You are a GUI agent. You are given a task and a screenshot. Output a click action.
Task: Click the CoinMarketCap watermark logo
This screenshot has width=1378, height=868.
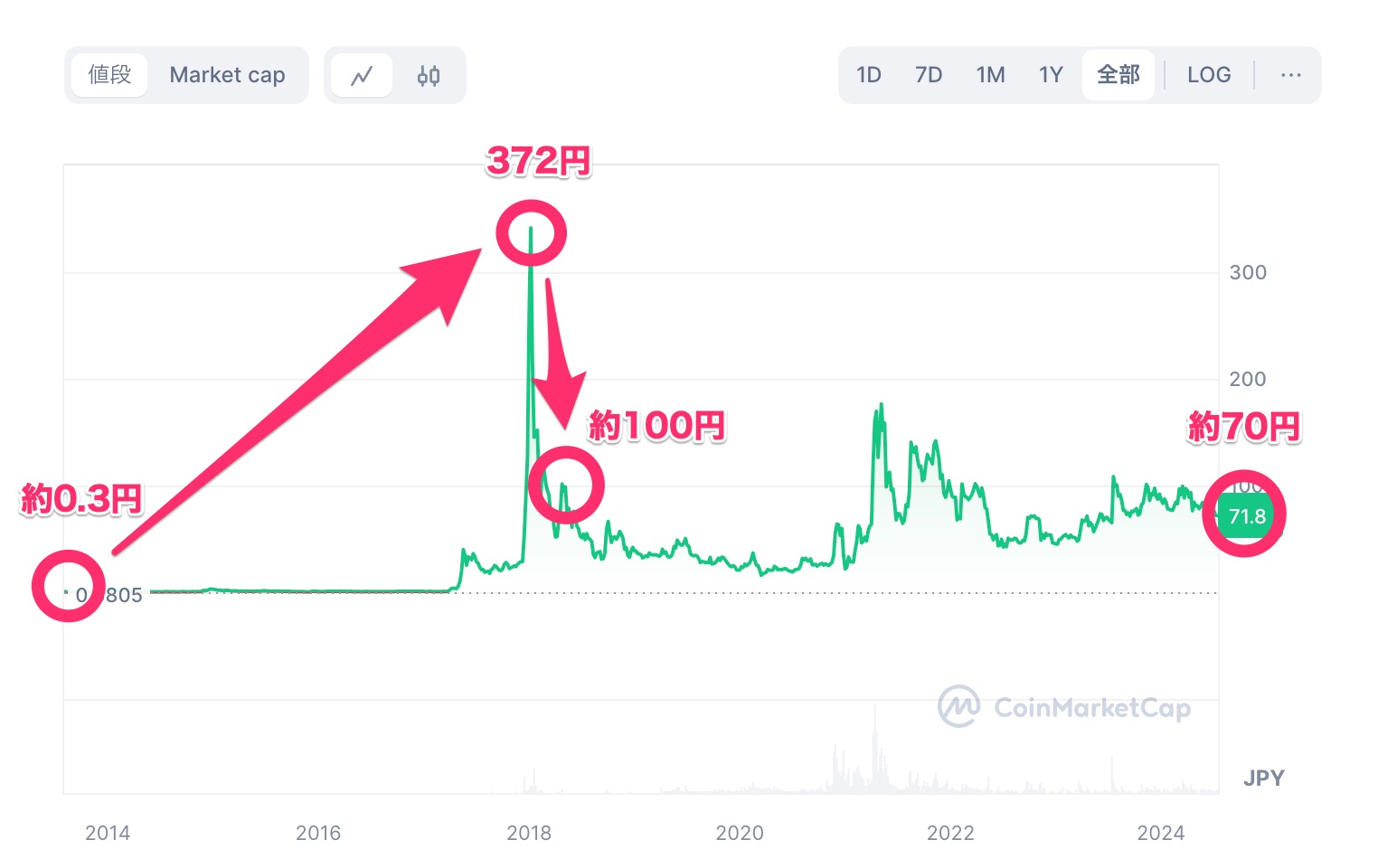point(1067,708)
